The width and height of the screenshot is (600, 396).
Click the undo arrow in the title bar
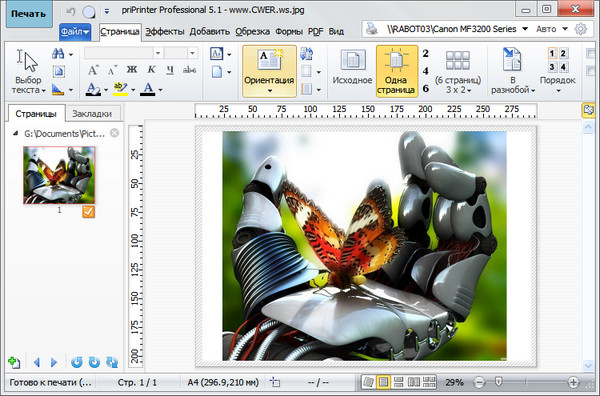tap(70, 11)
